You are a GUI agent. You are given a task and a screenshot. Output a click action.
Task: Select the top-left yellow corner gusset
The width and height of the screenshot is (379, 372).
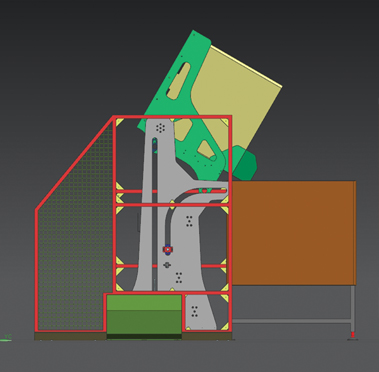[119, 122]
